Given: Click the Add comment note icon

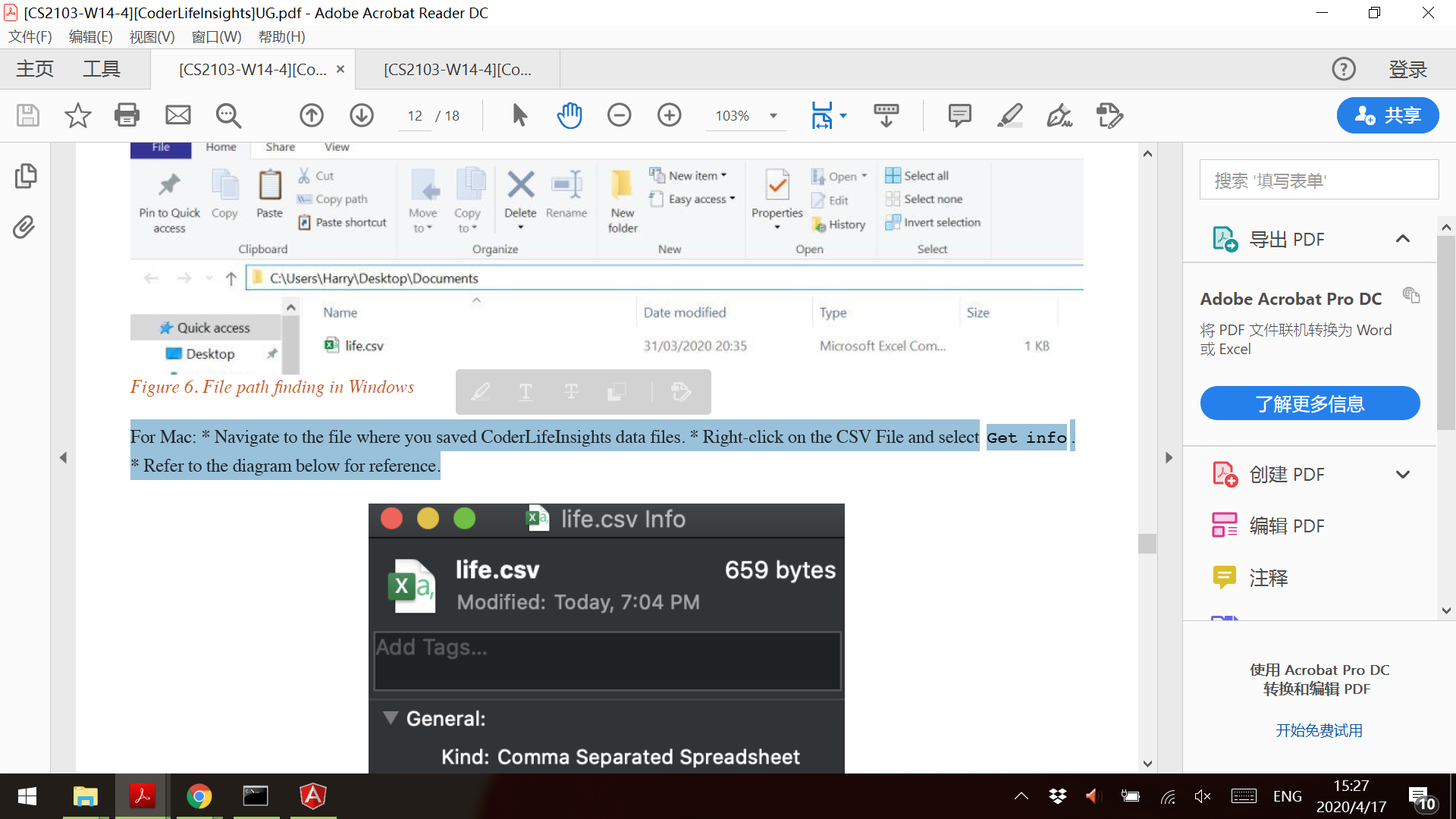Looking at the screenshot, I should pyautogui.click(x=959, y=115).
